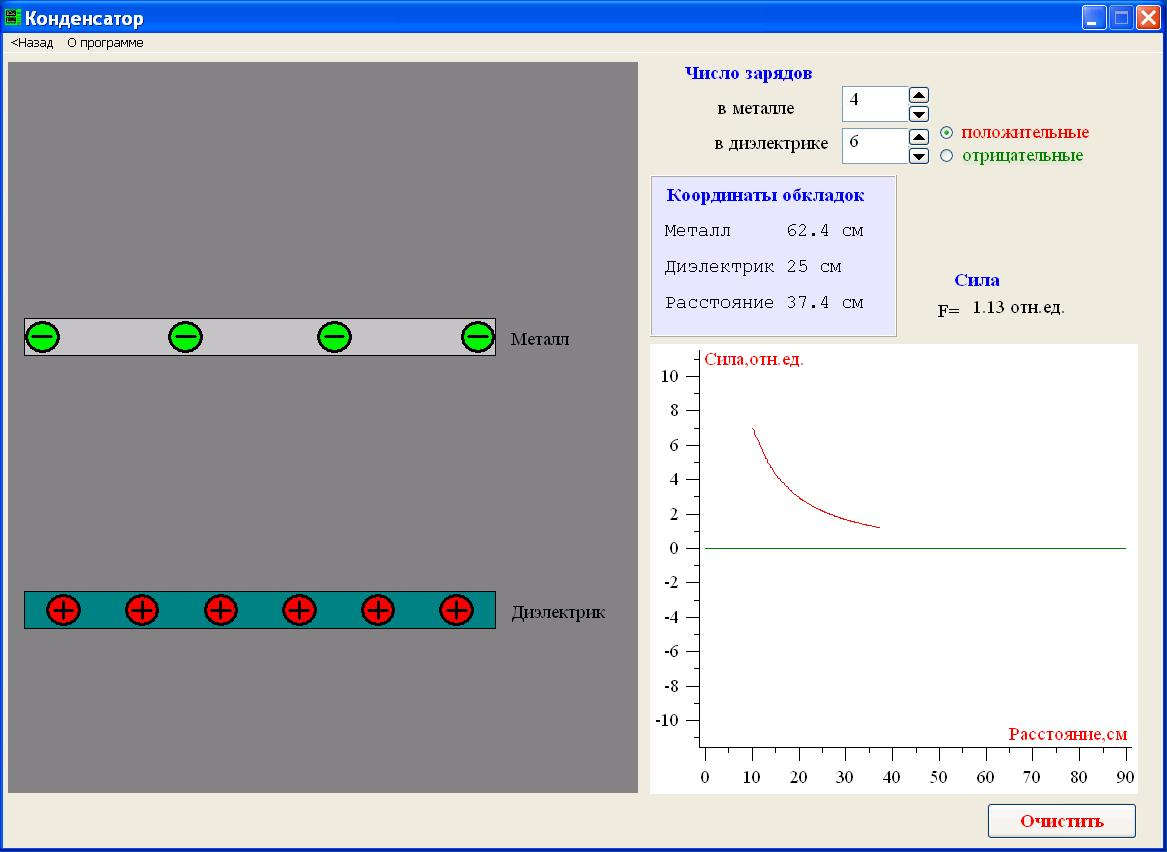This screenshot has width=1167, height=852.
Task: Select the third positive charge from left
Action: [x=221, y=609]
